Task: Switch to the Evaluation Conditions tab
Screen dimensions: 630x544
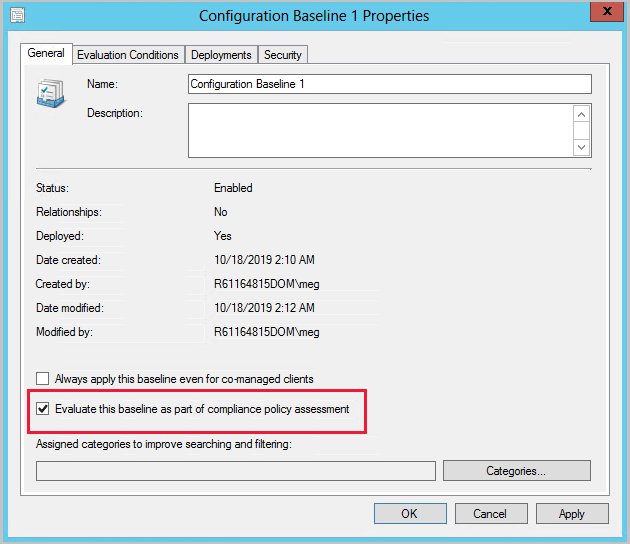Action: [x=128, y=55]
